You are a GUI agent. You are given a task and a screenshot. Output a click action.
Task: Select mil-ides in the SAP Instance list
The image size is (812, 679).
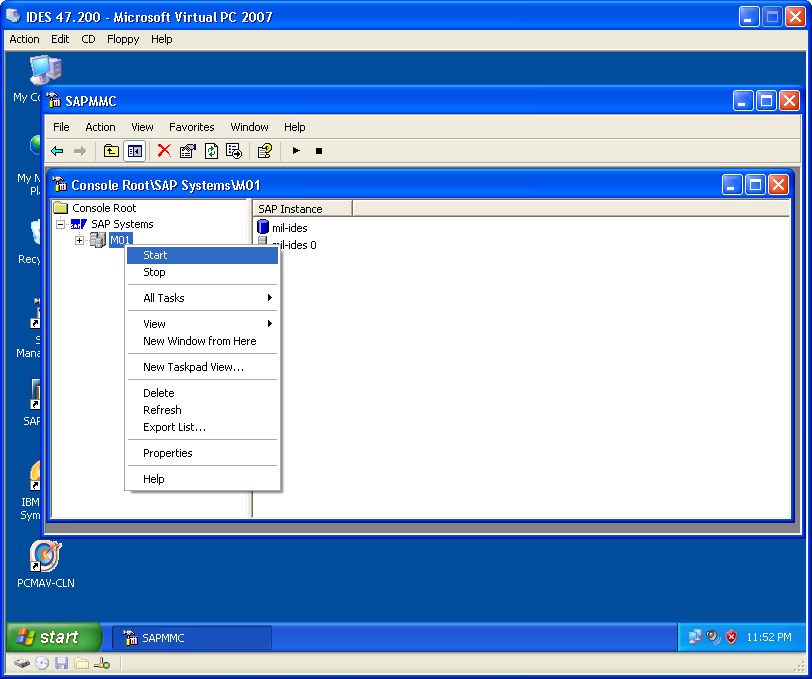[x=289, y=228]
